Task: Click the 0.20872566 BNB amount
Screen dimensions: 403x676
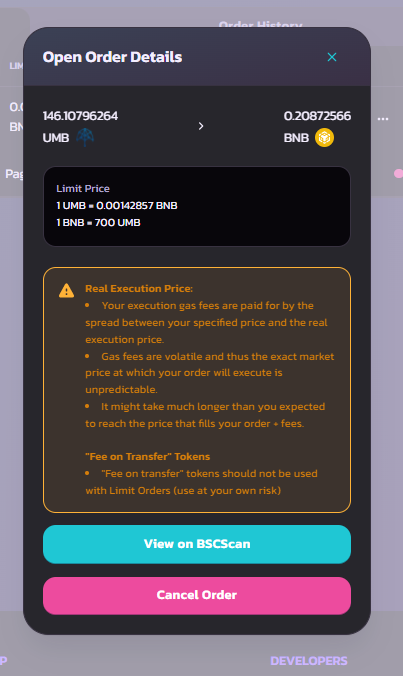Action: [x=317, y=116]
